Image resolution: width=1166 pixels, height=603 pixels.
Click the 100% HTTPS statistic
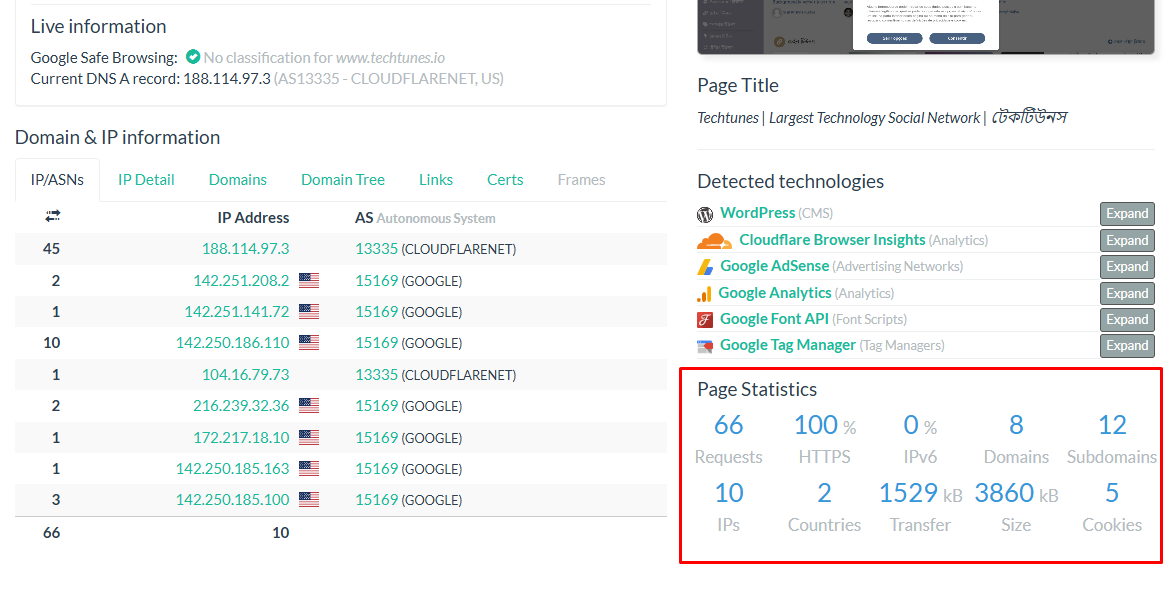click(824, 424)
